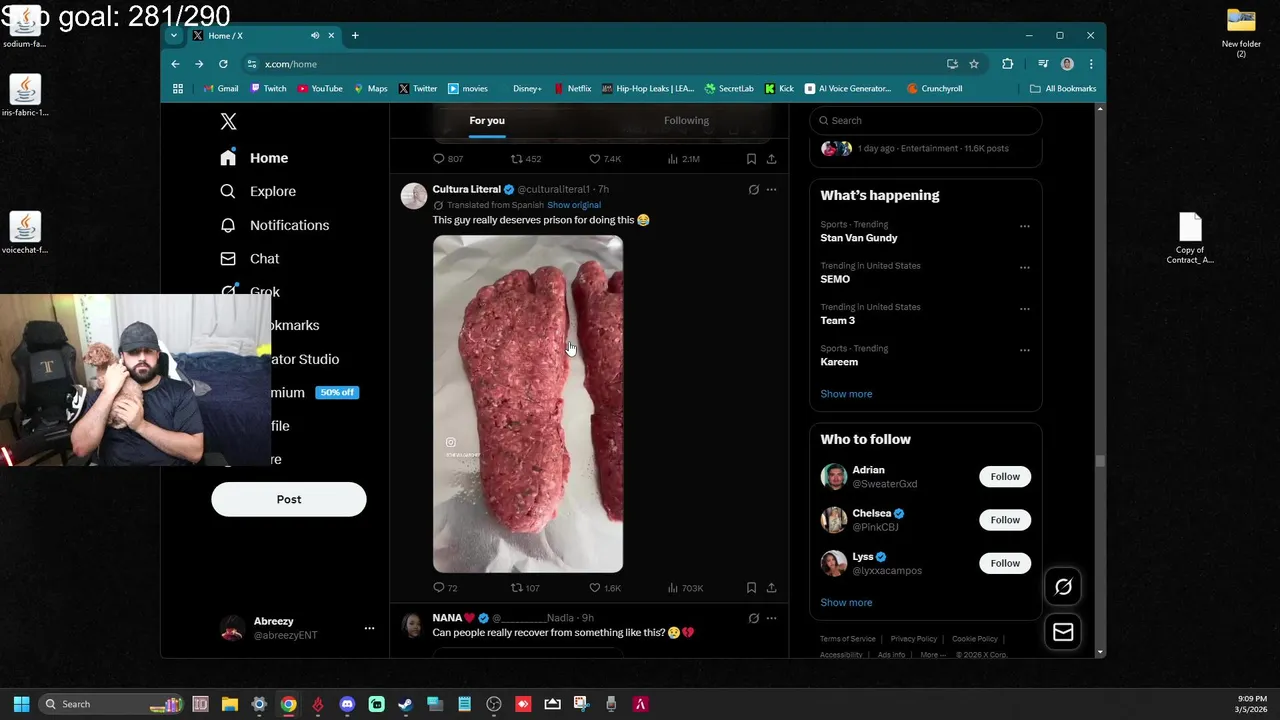Open Explore in the sidebar
This screenshot has height=720, width=1280.
[x=258, y=191]
